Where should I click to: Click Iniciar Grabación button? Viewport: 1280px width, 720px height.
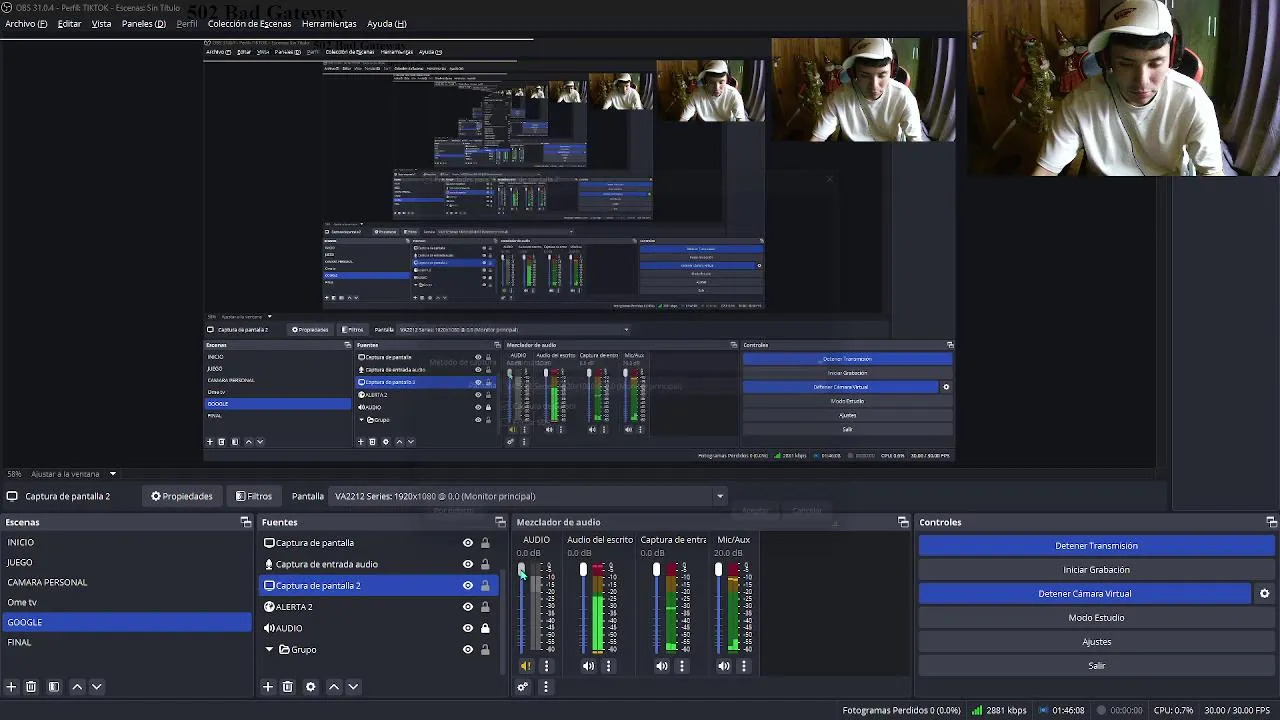1096,570
